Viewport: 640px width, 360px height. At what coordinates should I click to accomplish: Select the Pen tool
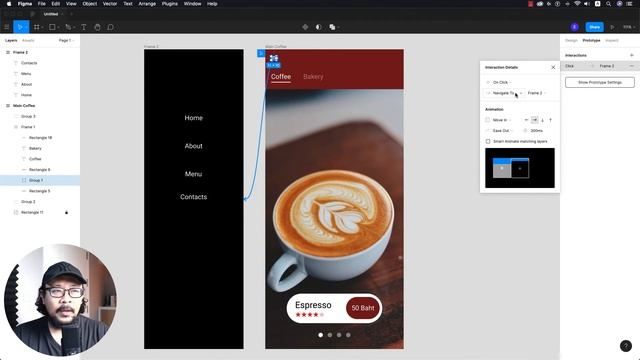click(x=68, y=27)
